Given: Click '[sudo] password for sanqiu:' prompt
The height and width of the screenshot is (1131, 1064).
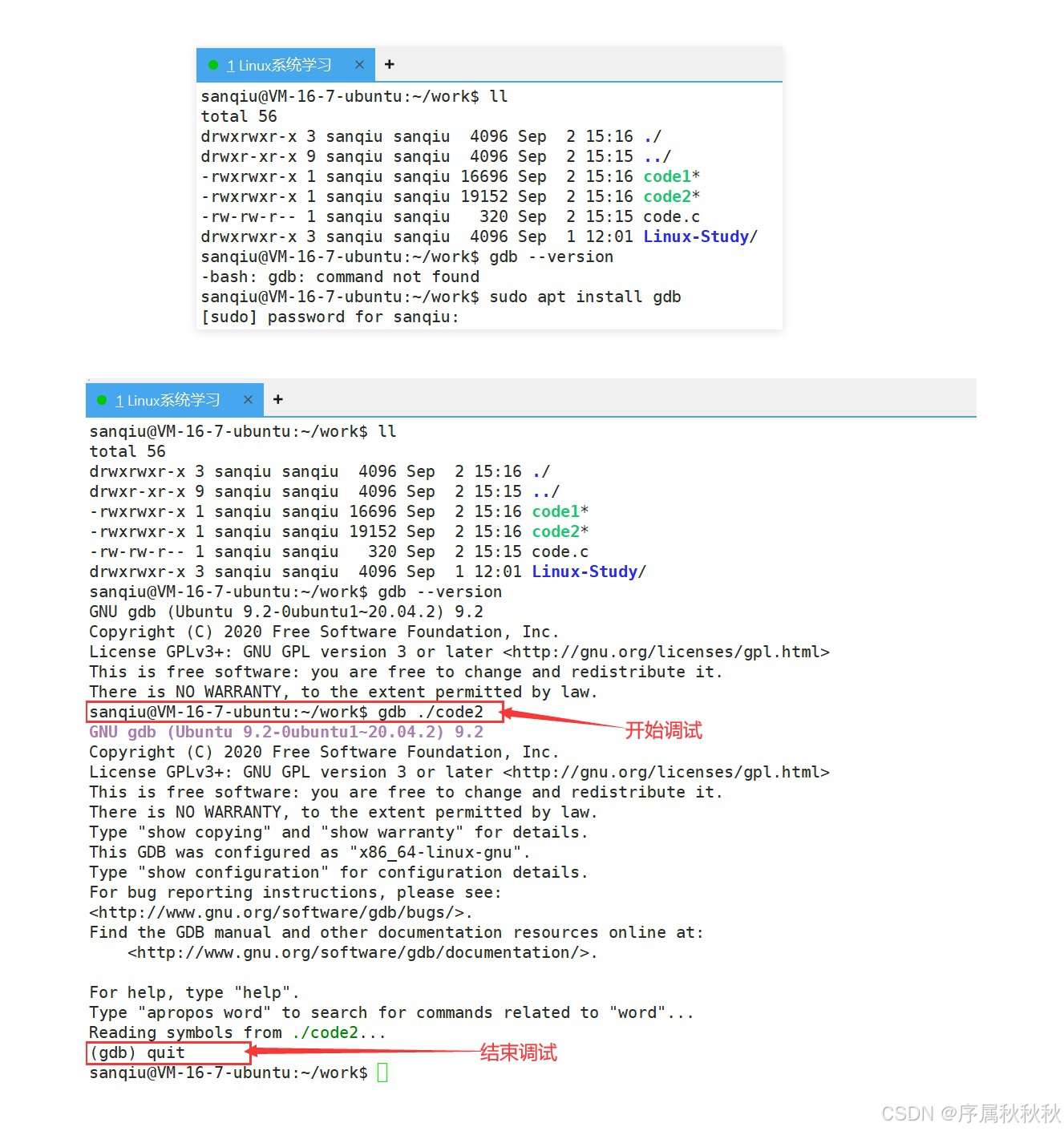Looking at the screenshot, I should click(x=330, y=317).
